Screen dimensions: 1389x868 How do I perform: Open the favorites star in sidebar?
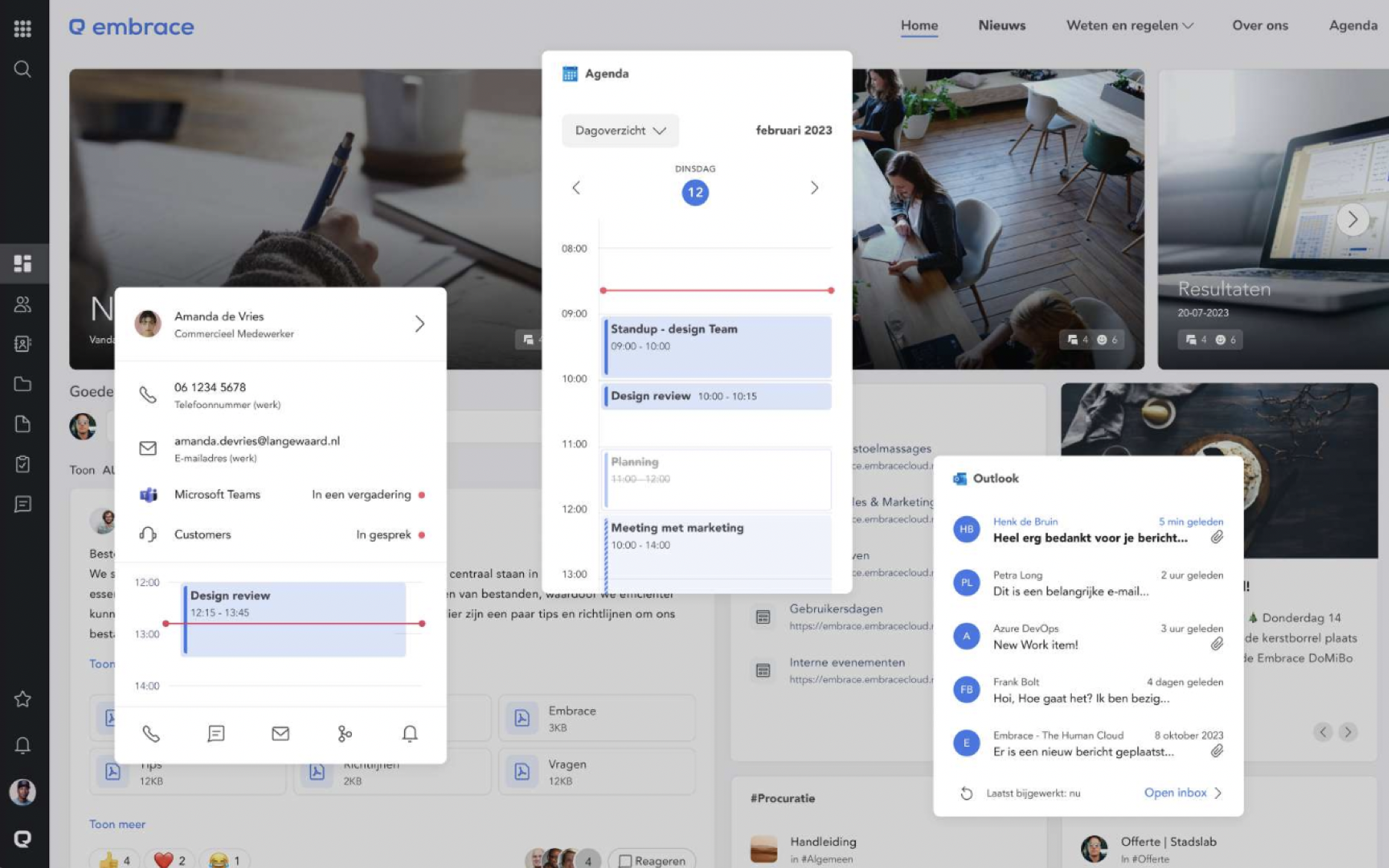(22, 699)
